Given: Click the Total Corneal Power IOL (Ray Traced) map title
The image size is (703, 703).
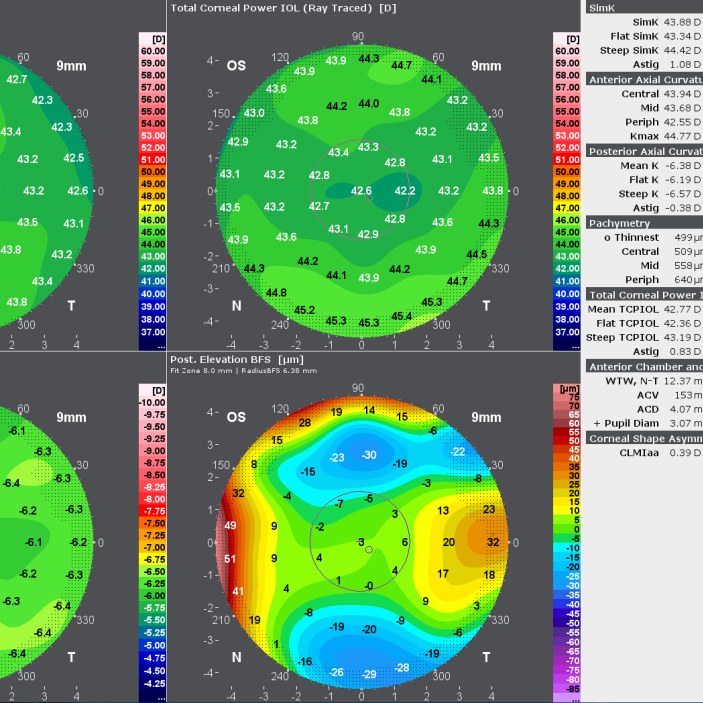Looking at the screenshot, I should coord(283,8).
